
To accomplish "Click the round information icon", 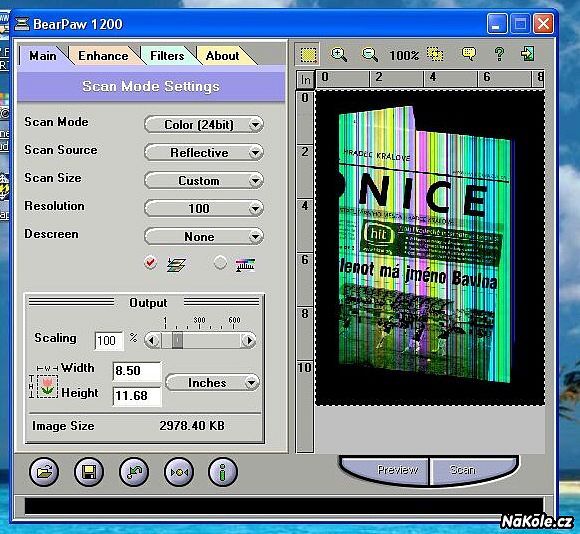I will (x=223, y=472).
